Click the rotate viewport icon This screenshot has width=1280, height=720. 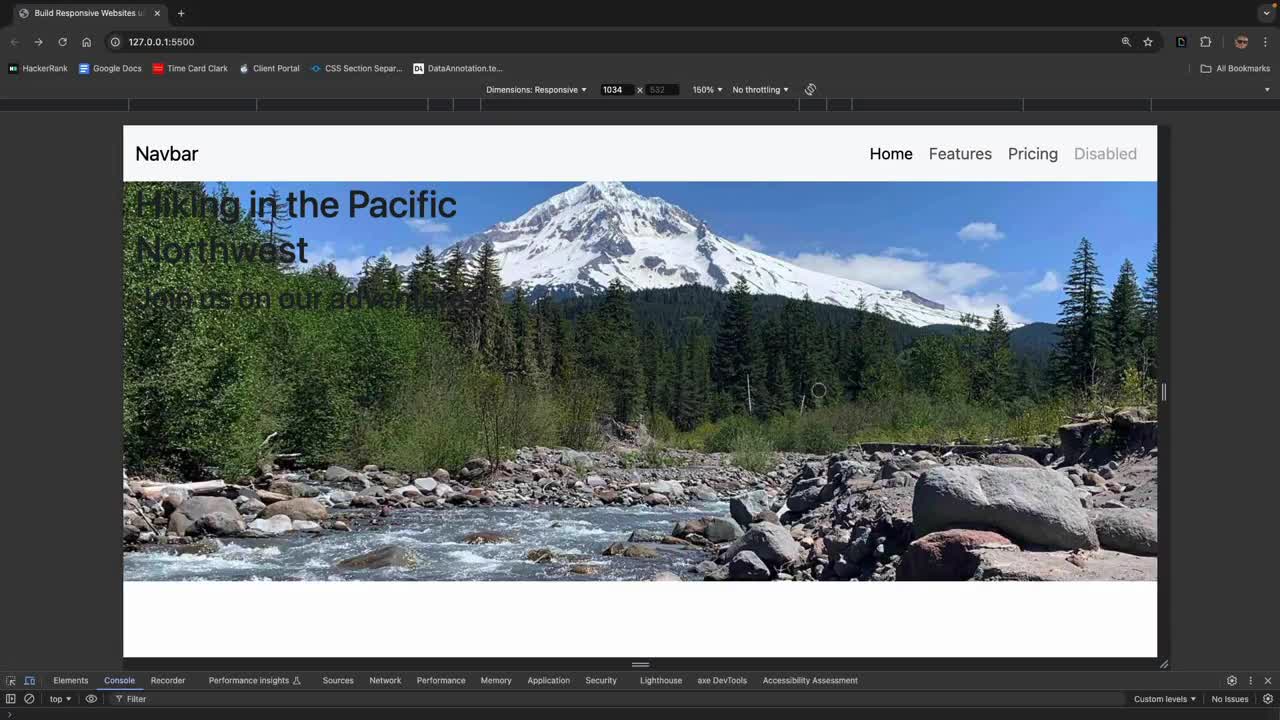[810, 90]
